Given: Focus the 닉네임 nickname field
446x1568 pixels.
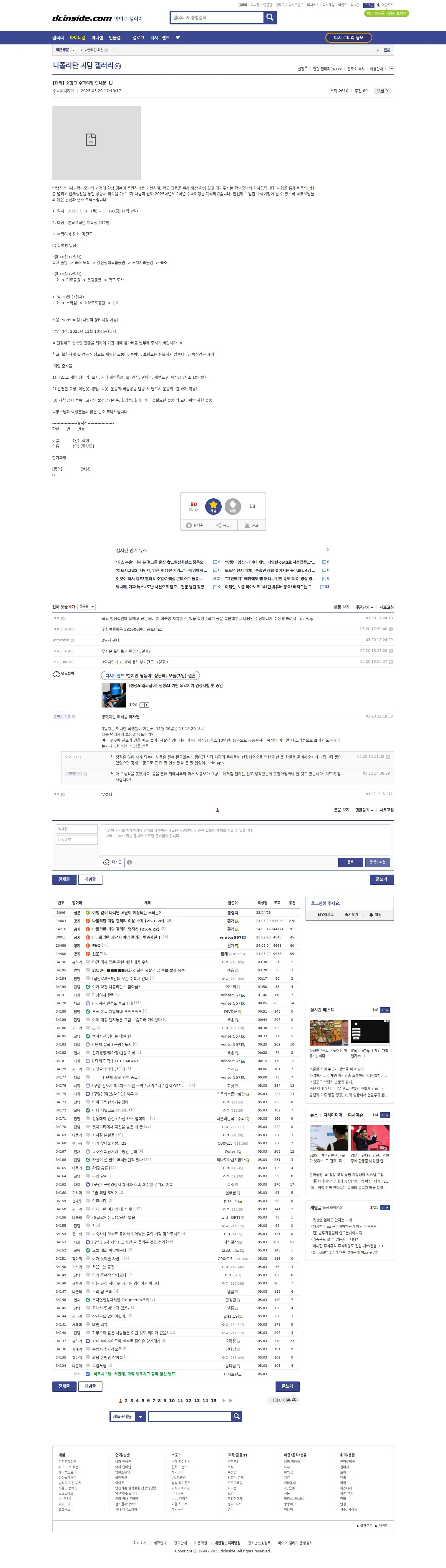Looking at the screenshot, I should tap(77, 829).
